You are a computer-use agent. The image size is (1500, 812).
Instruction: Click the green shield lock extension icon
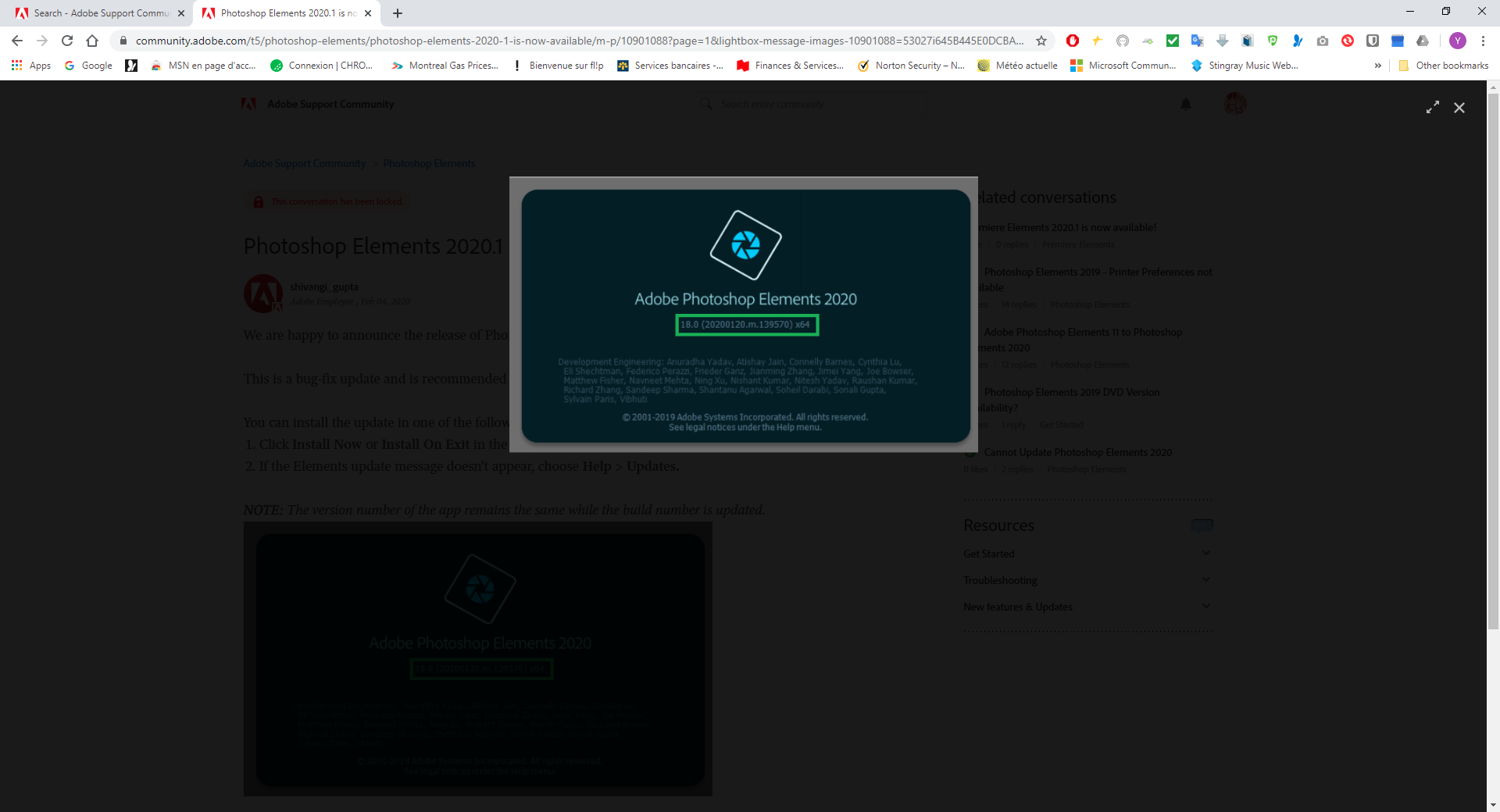(x=1273, y=41)
